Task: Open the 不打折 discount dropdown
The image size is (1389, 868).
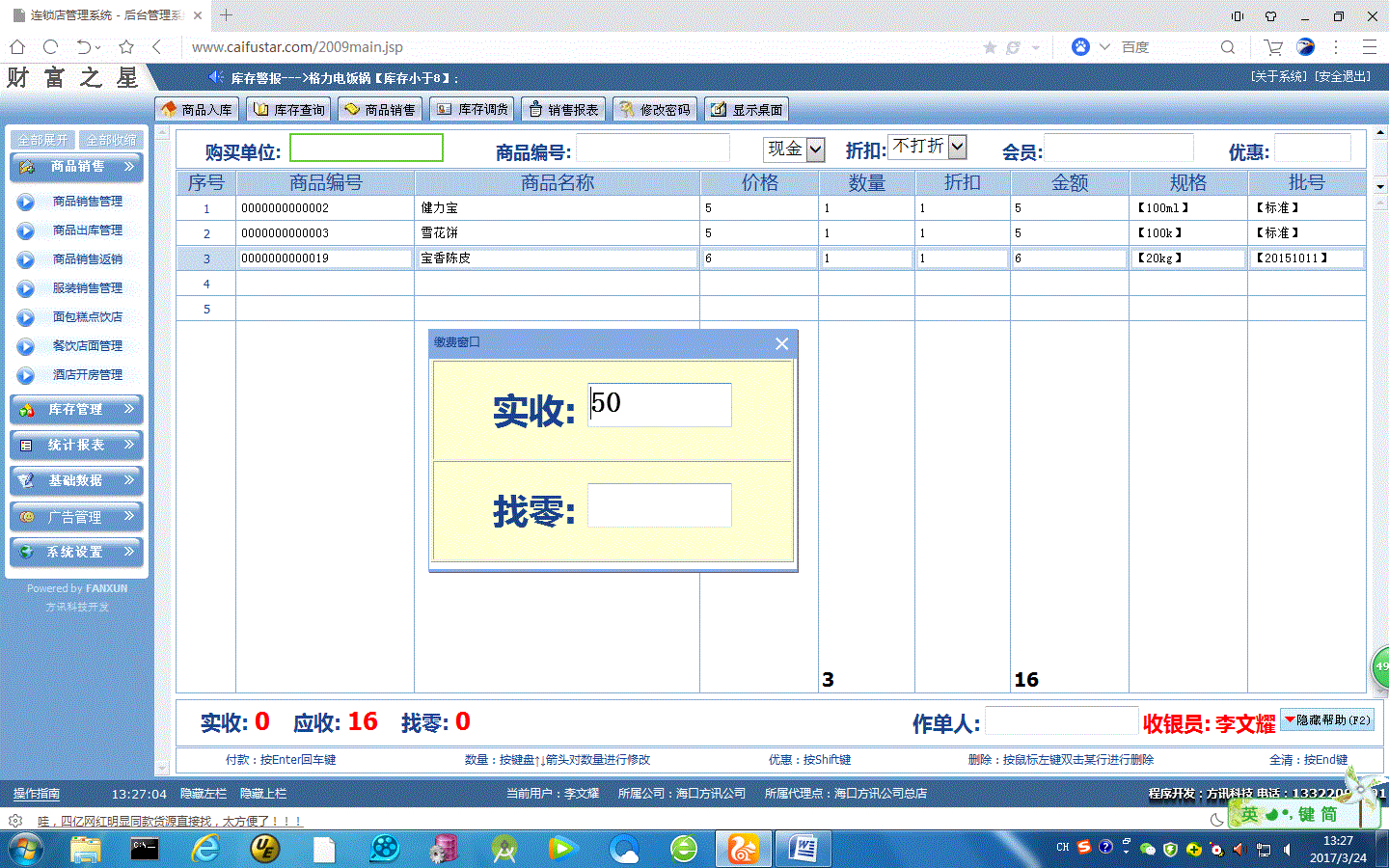Action: (x=957, y=147)
